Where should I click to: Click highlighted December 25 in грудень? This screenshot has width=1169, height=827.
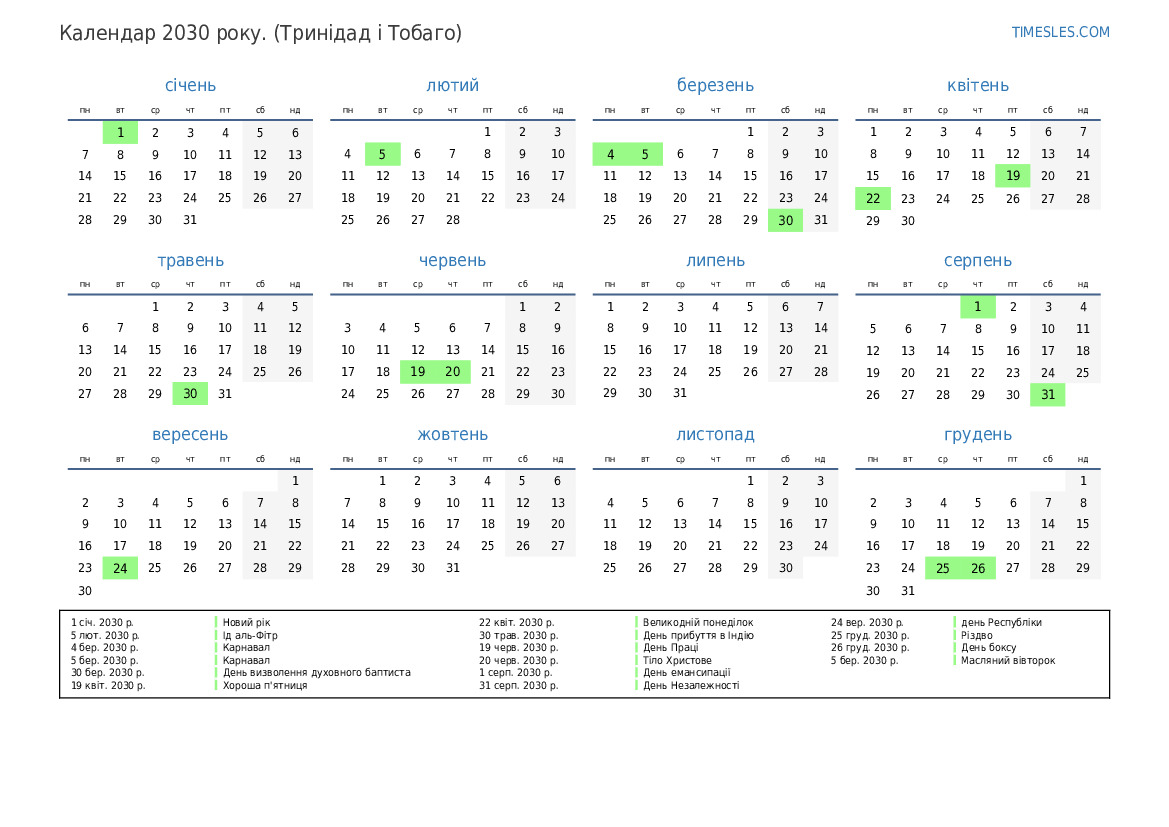(942, 568)
